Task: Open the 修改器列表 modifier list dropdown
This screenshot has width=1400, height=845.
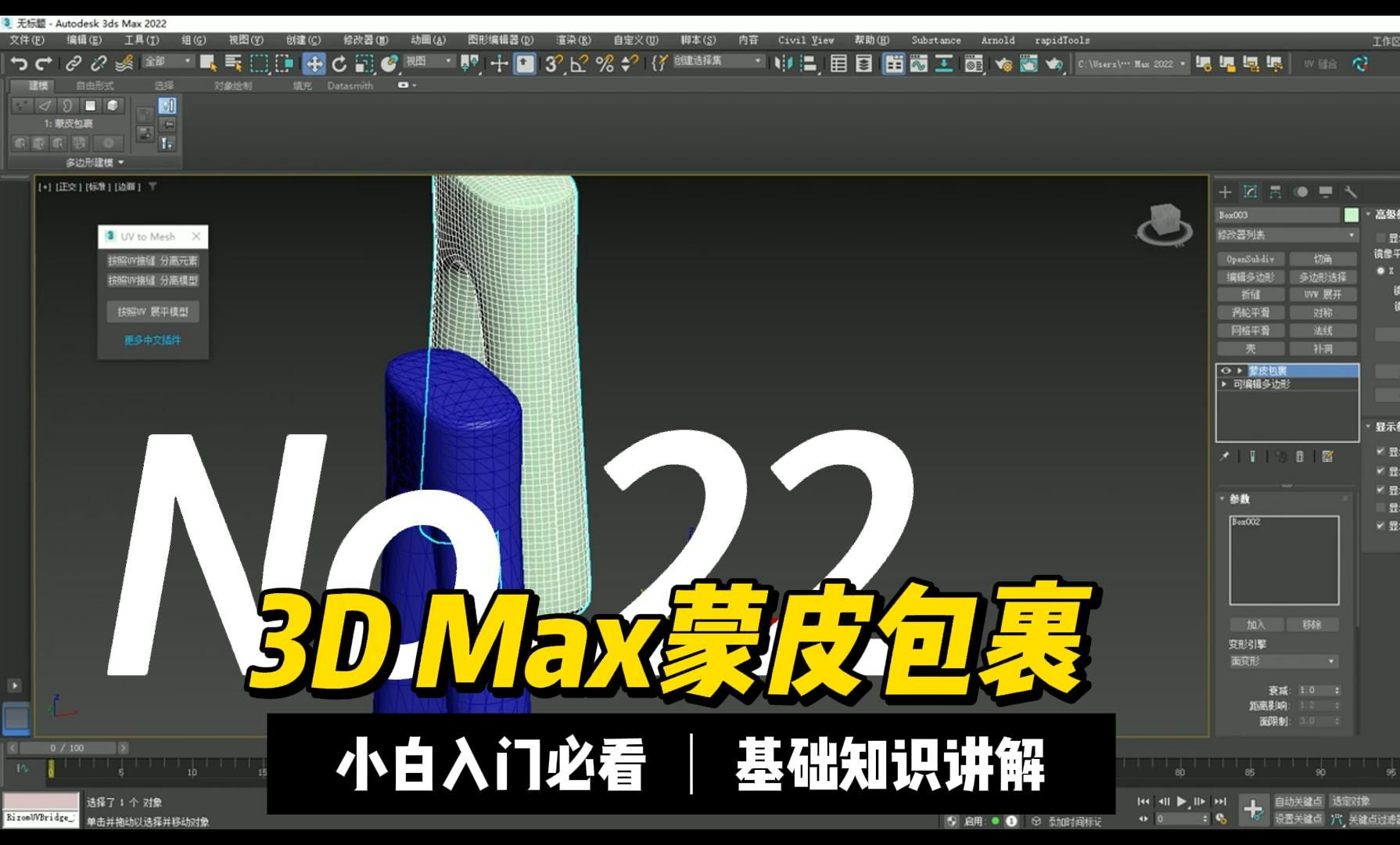Action: [1288, 236]
